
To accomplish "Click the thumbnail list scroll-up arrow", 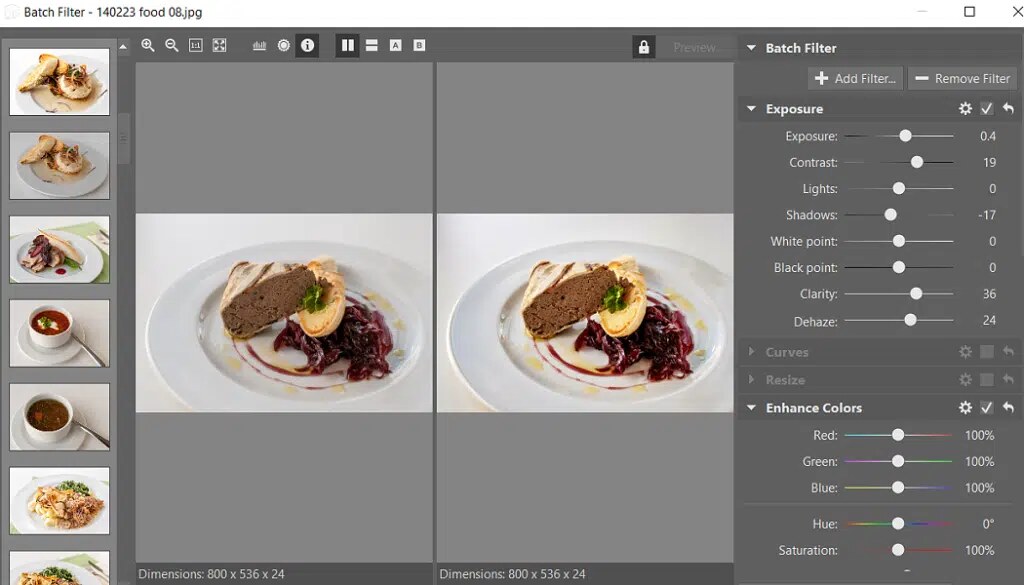I will pos(123,46).
